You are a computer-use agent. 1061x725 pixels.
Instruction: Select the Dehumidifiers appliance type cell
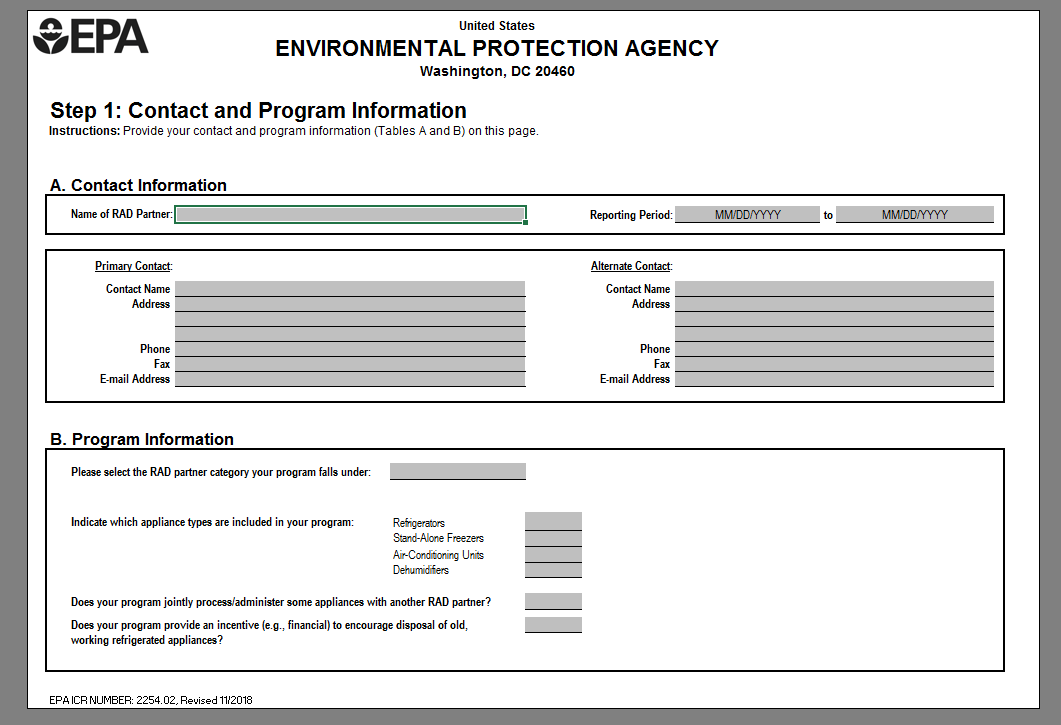tap(553, 570)
